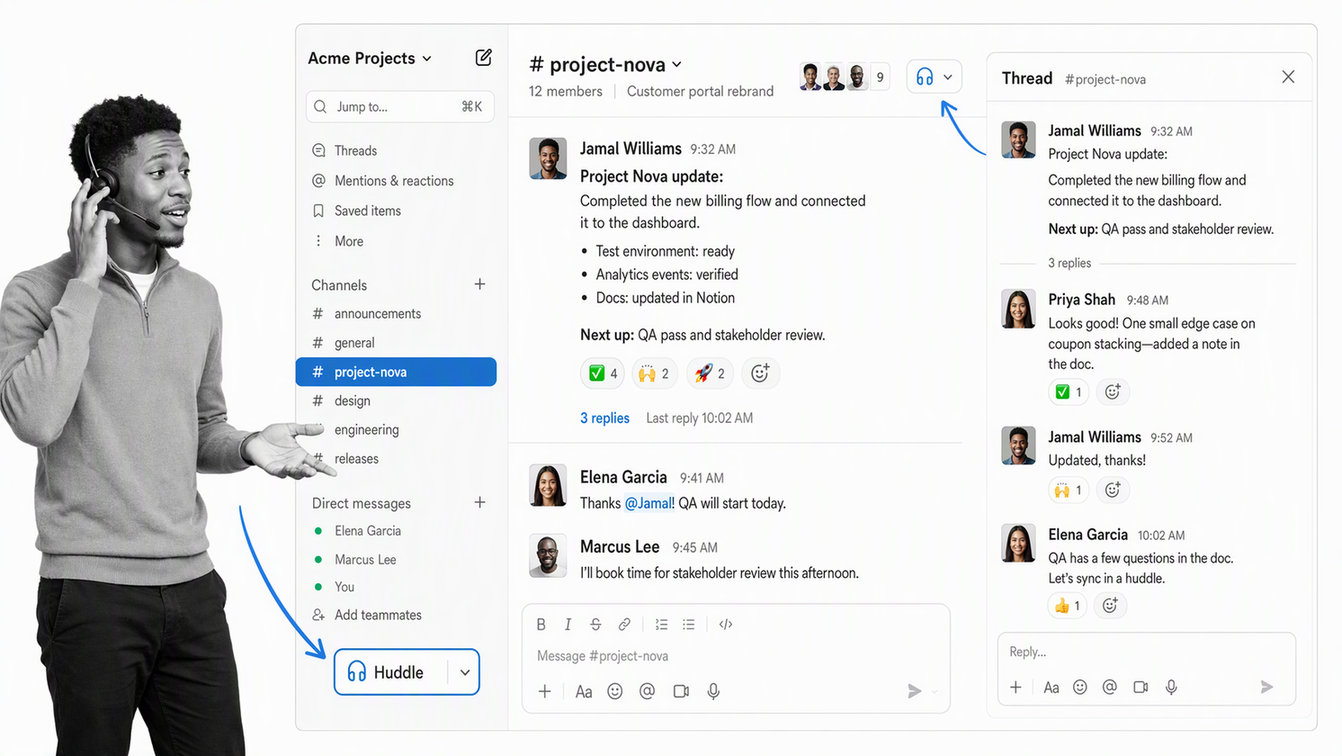Click Add teammates in the sidebar
1342x756 pixels.
(x=367, y=615)
